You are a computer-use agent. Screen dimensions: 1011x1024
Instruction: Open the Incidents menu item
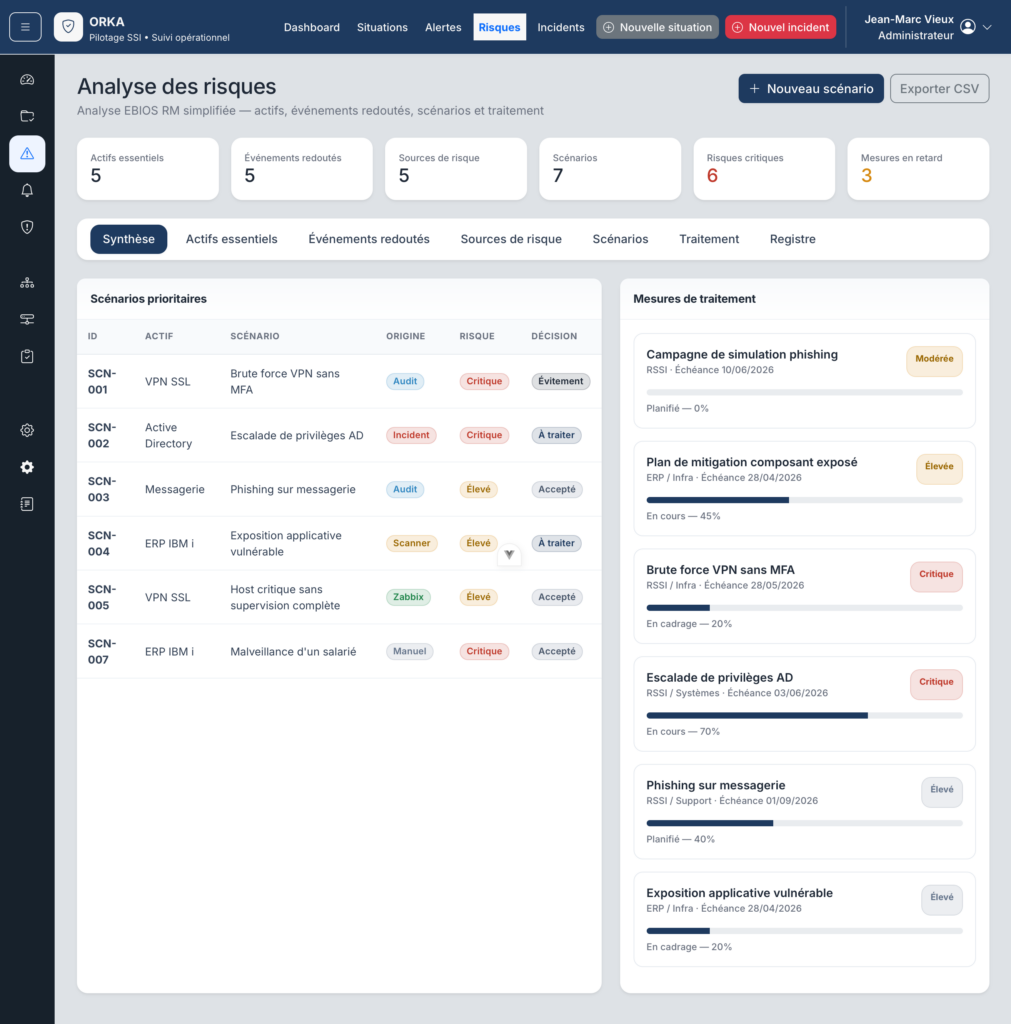tap(560, 27)
